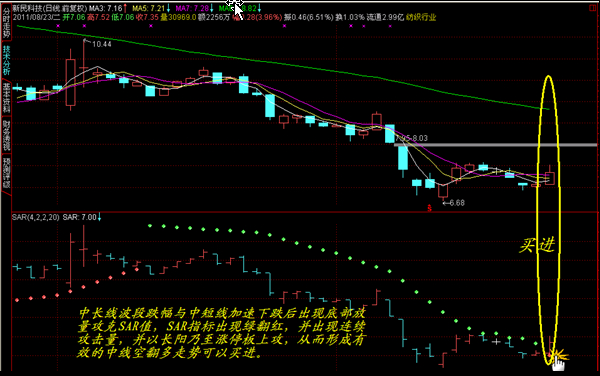Click the MA3 up arrow indicator
Image resolution: width=600 pixels, height=376 pixels.
click(x=125, y=8)
